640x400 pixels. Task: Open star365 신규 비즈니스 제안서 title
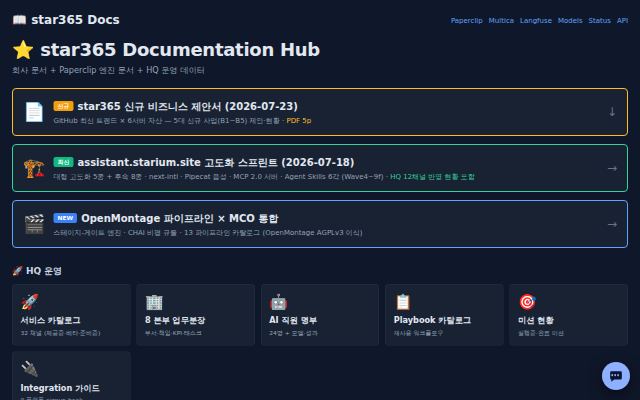tap(187, 106)
